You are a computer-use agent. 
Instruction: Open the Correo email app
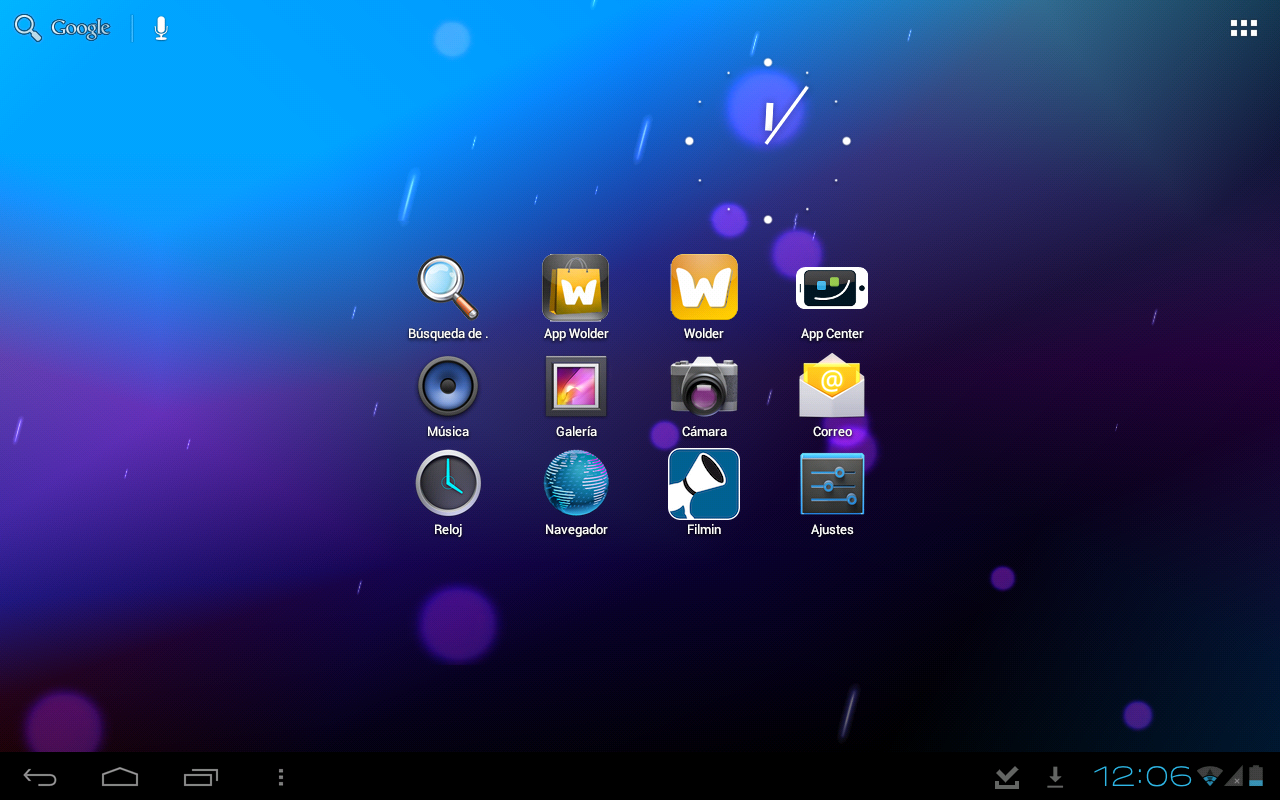click(832, 386)
